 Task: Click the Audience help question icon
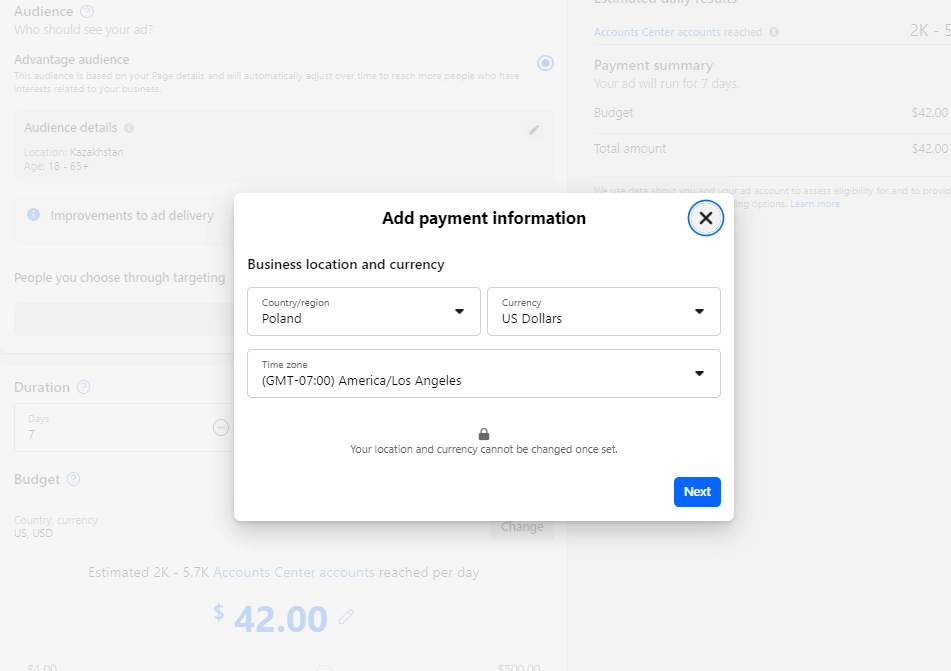click(x=87, y=12)
